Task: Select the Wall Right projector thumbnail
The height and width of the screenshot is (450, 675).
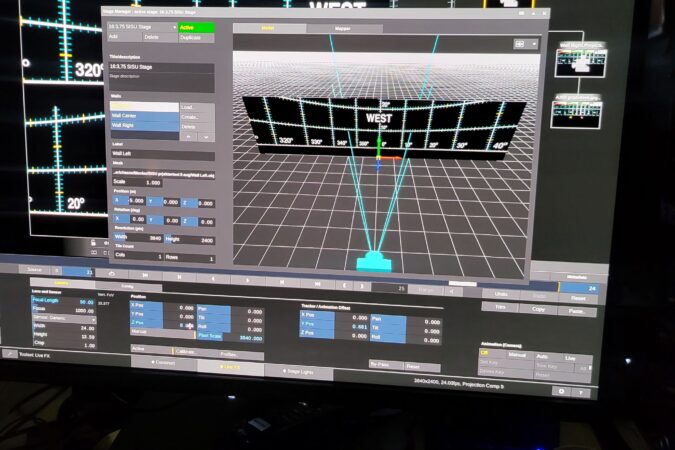Action: [578, 61]
